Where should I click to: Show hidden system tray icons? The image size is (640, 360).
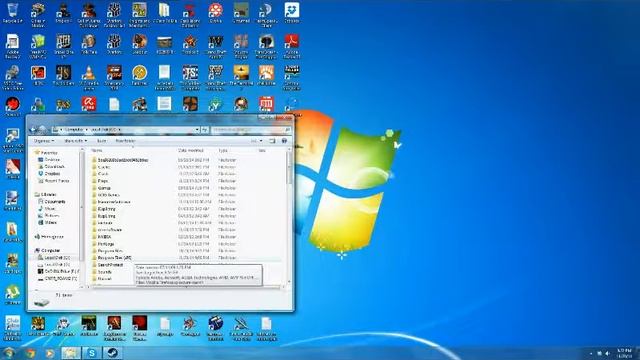[x=591, y=353]
